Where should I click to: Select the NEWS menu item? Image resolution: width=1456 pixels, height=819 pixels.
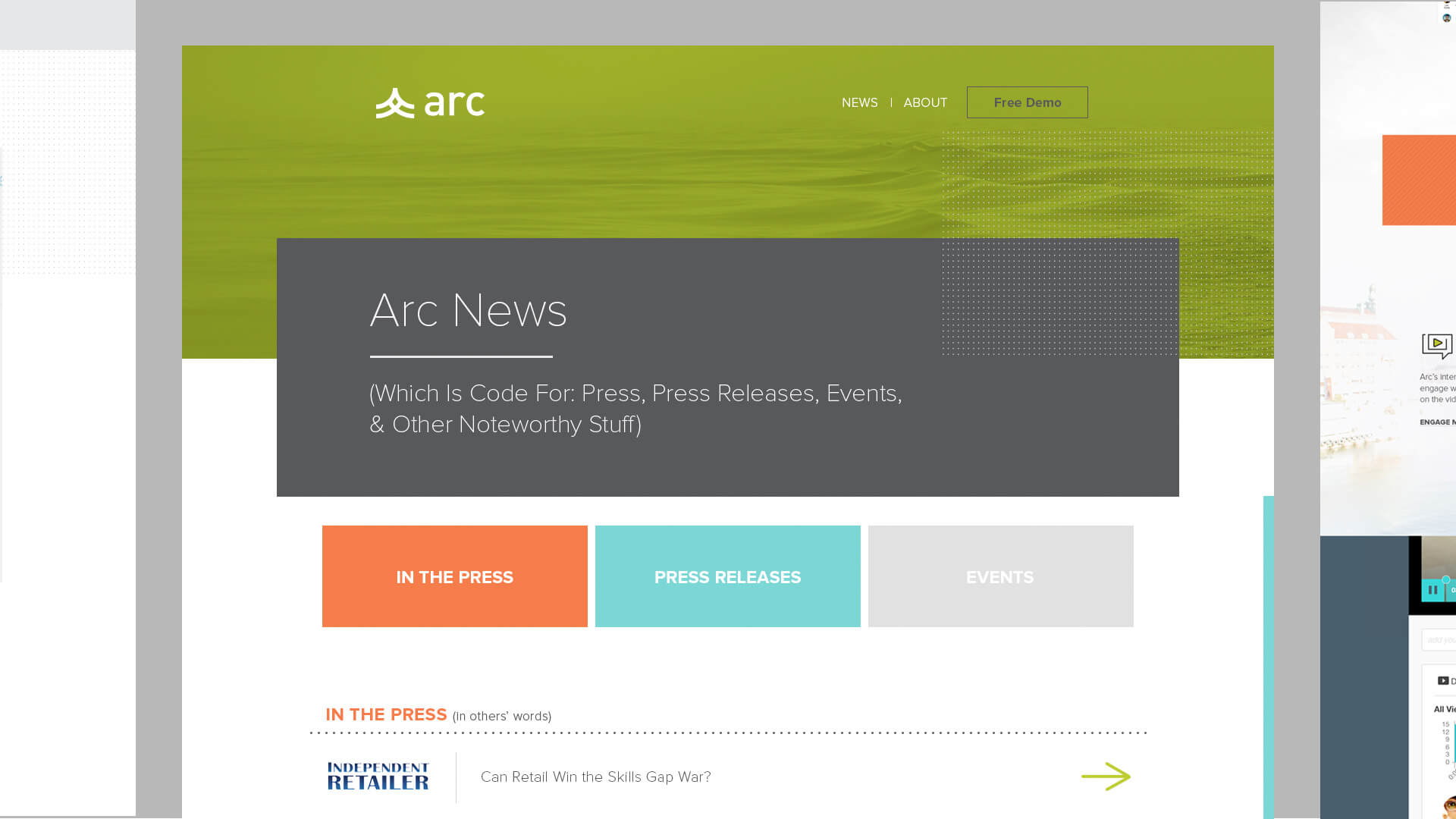[860, 102]
